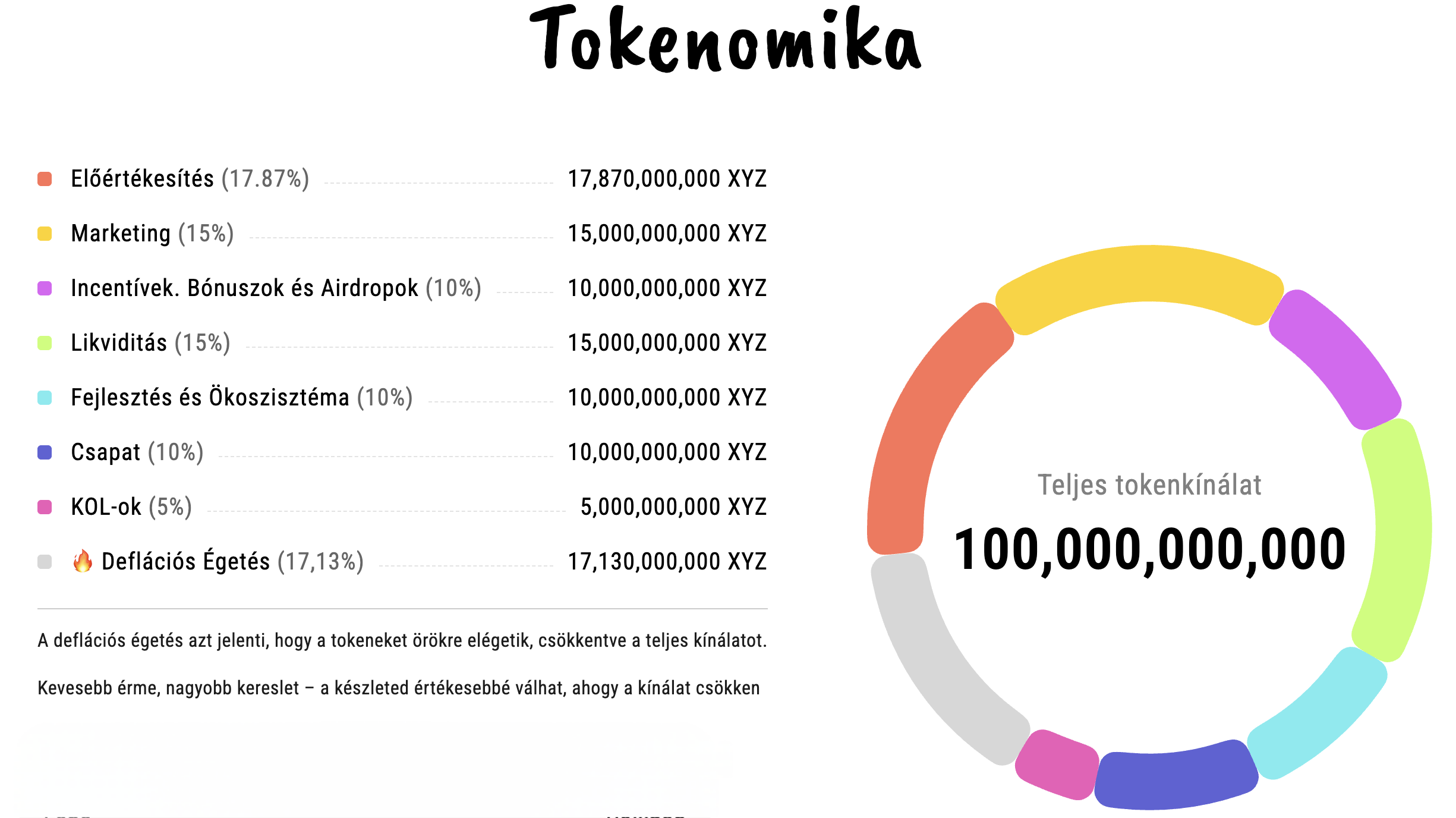Click the orange Előértékesítés legend swatch
Viewport: 1456px width, 818px height.
[45, 179]
